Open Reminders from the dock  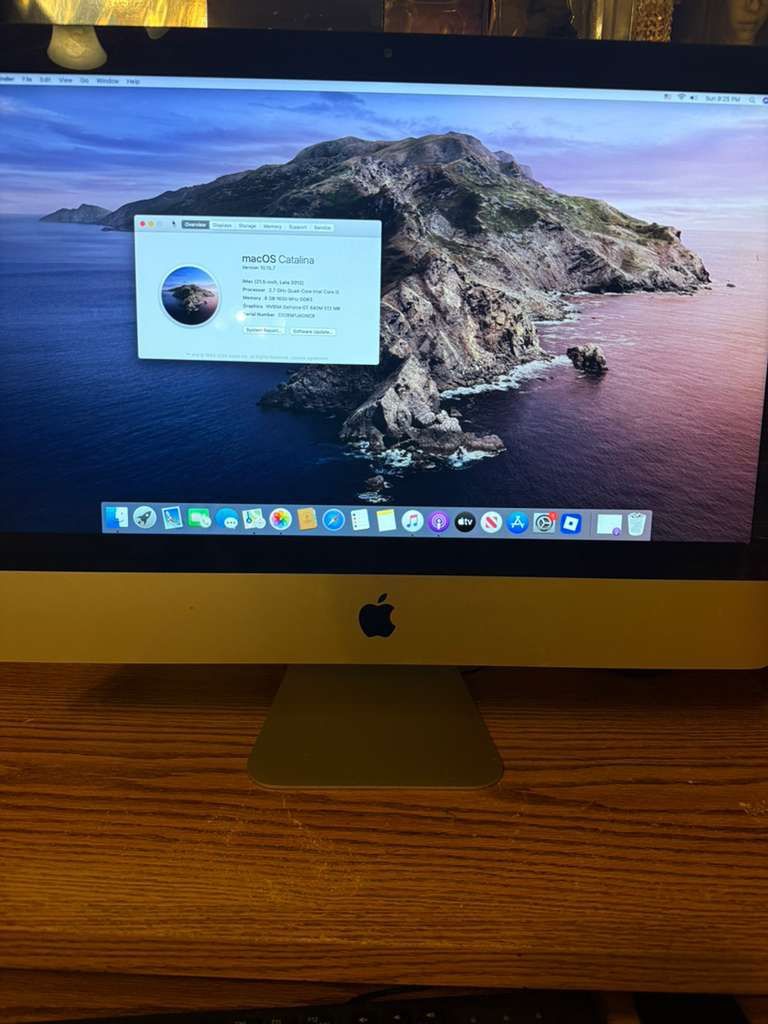360,520
